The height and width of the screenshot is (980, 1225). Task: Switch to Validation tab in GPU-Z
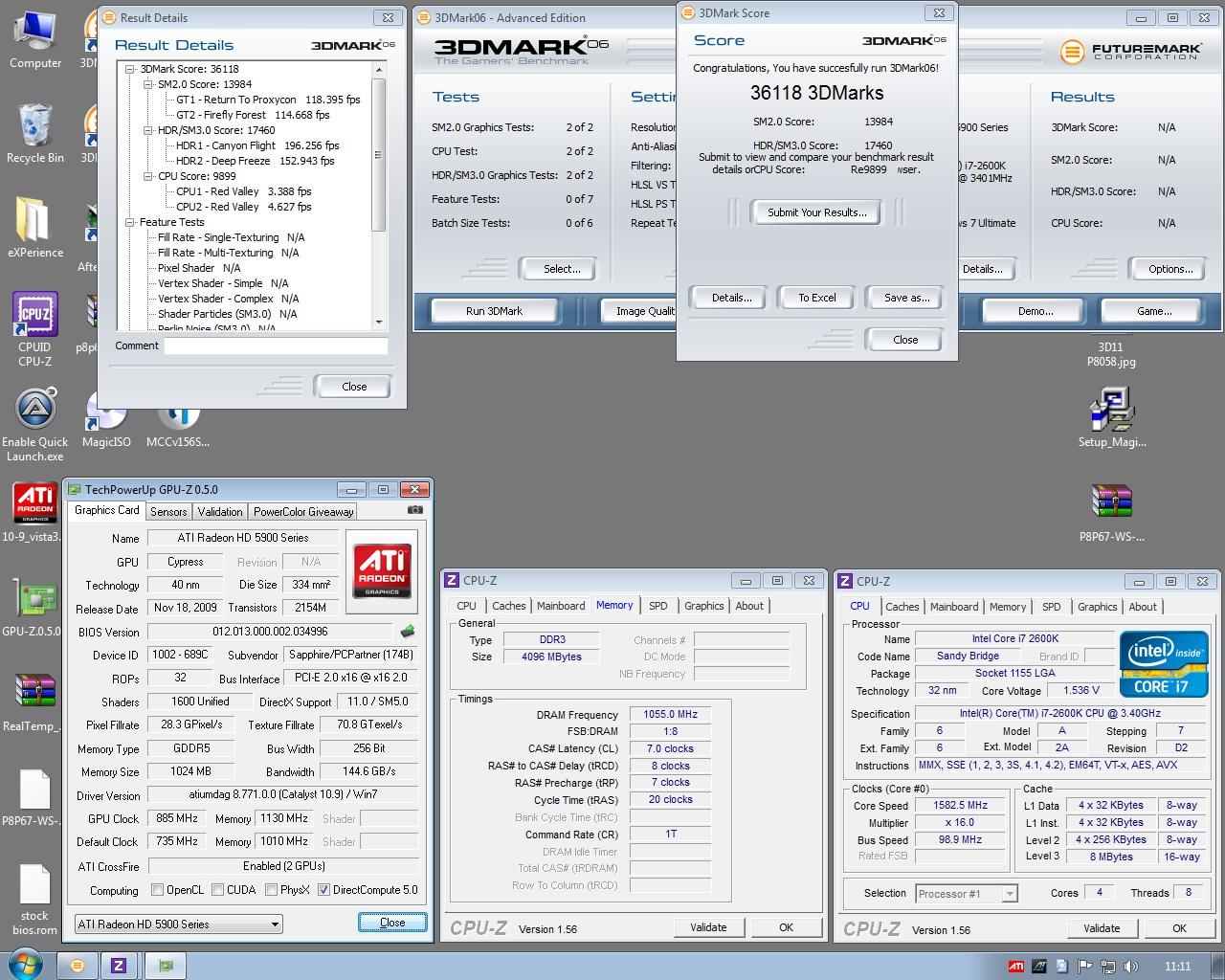[x=220, y=512]
